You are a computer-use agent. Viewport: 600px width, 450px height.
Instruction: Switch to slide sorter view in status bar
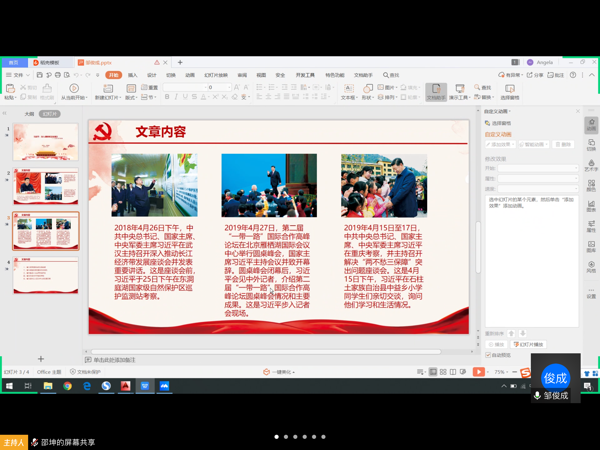tap(443, 372)
